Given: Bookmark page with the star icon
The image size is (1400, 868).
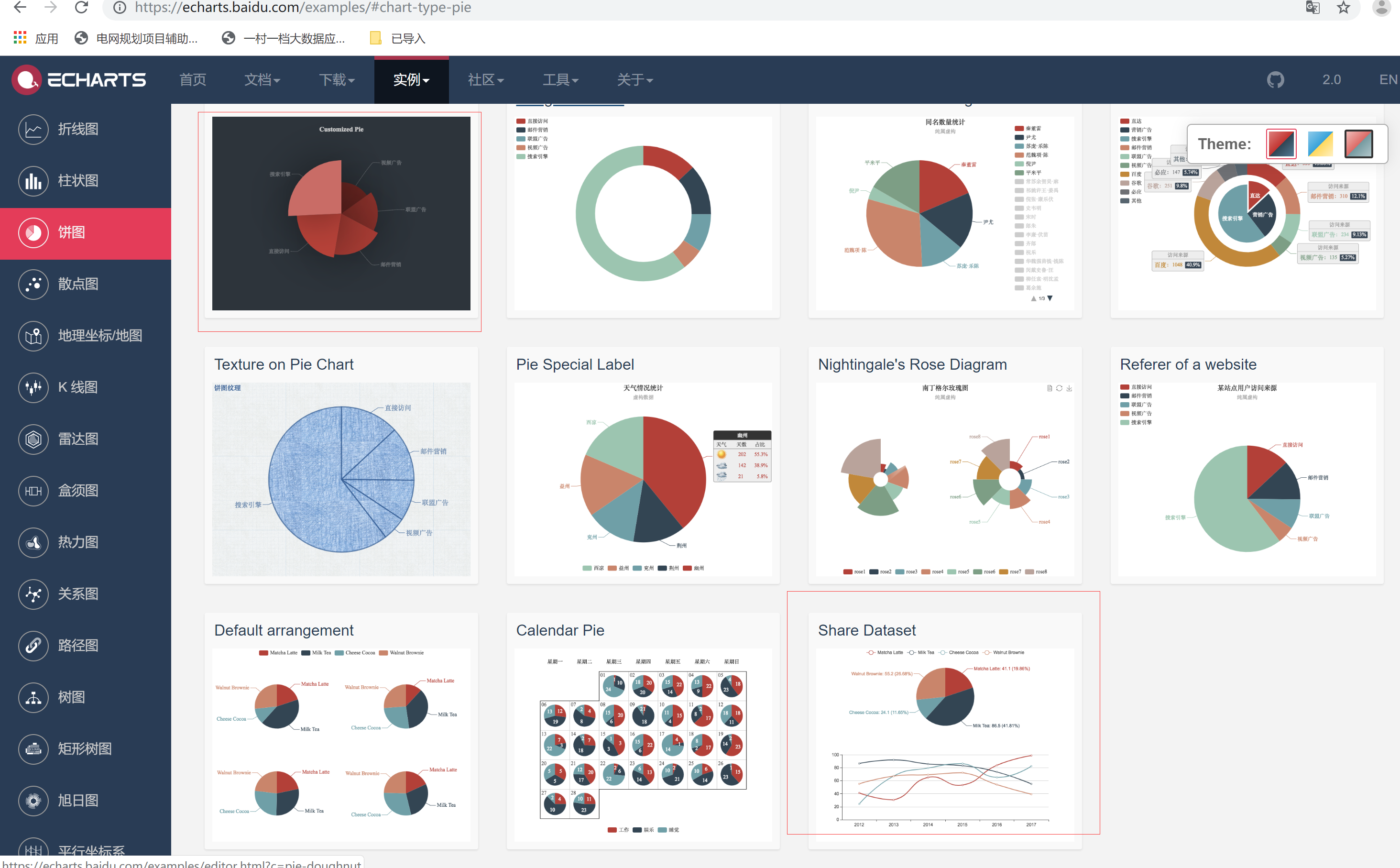Looking at the screenshot, I should pos(1343,8).
